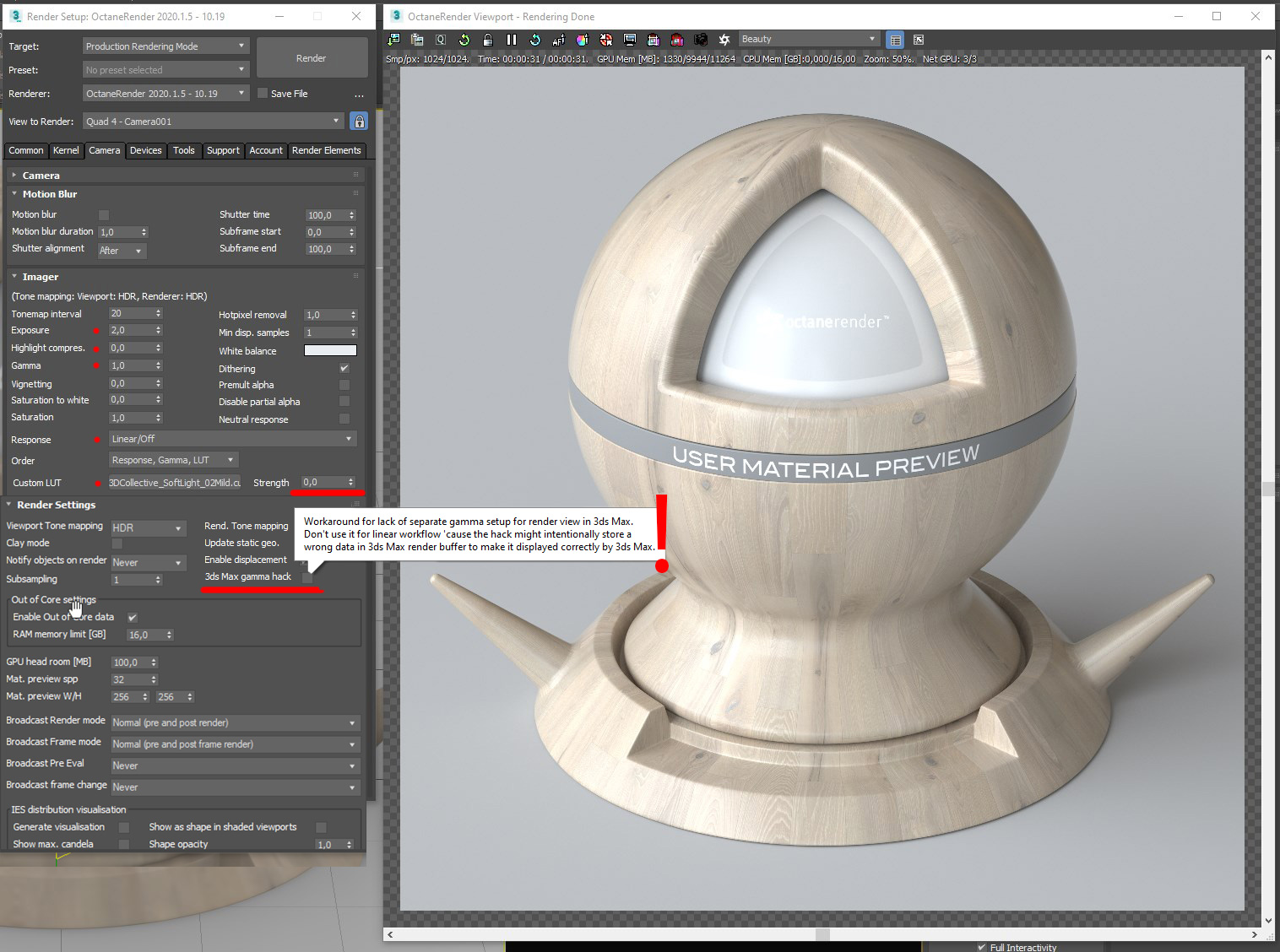
Task: Select the color wheel picker icon
Action: [583, 40]
